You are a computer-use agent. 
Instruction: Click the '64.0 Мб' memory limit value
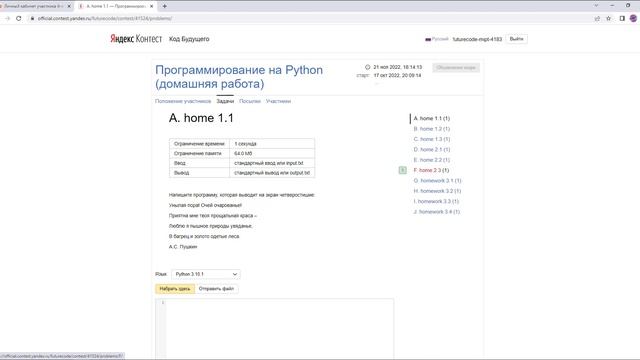tap(243, 153)
